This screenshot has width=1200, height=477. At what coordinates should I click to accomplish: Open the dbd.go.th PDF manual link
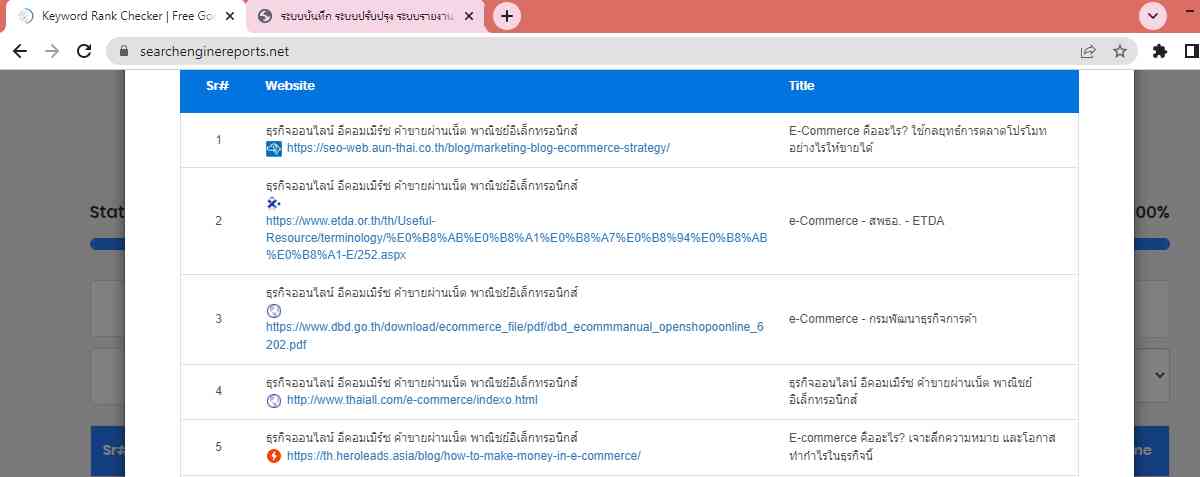514,335
